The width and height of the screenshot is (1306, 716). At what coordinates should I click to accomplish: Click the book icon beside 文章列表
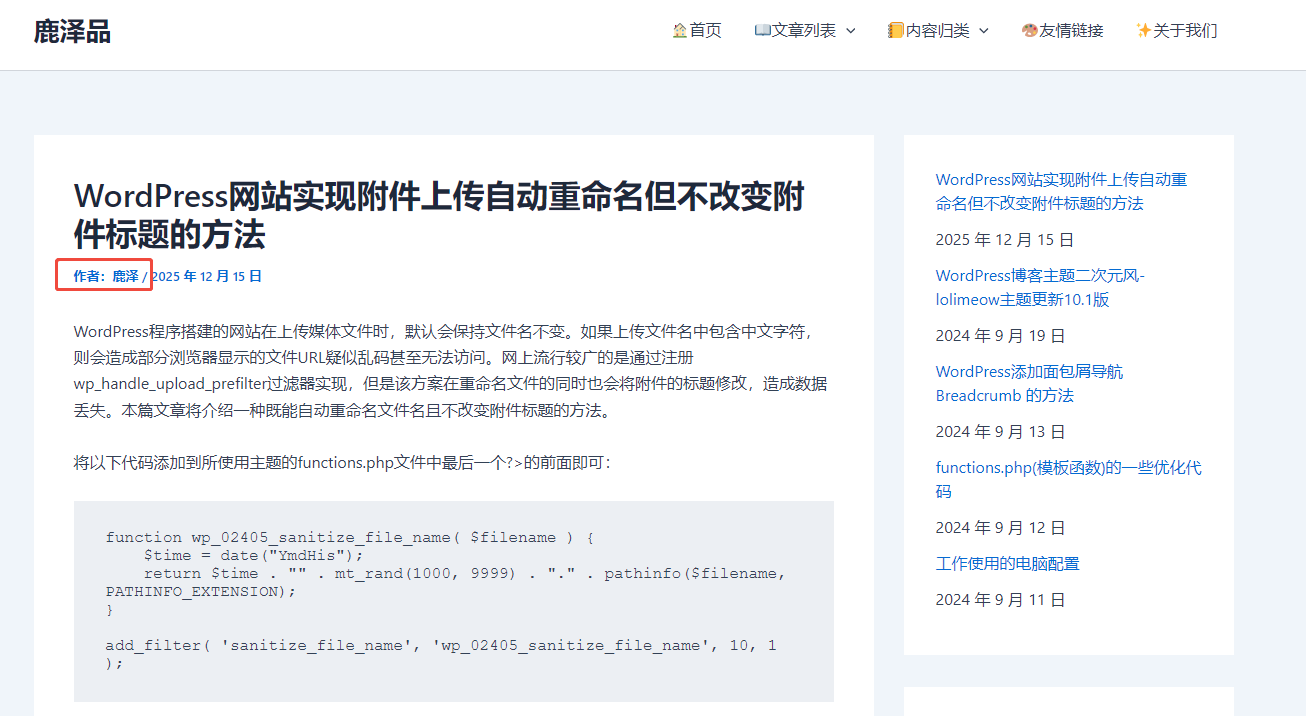(x=762, y=31)
